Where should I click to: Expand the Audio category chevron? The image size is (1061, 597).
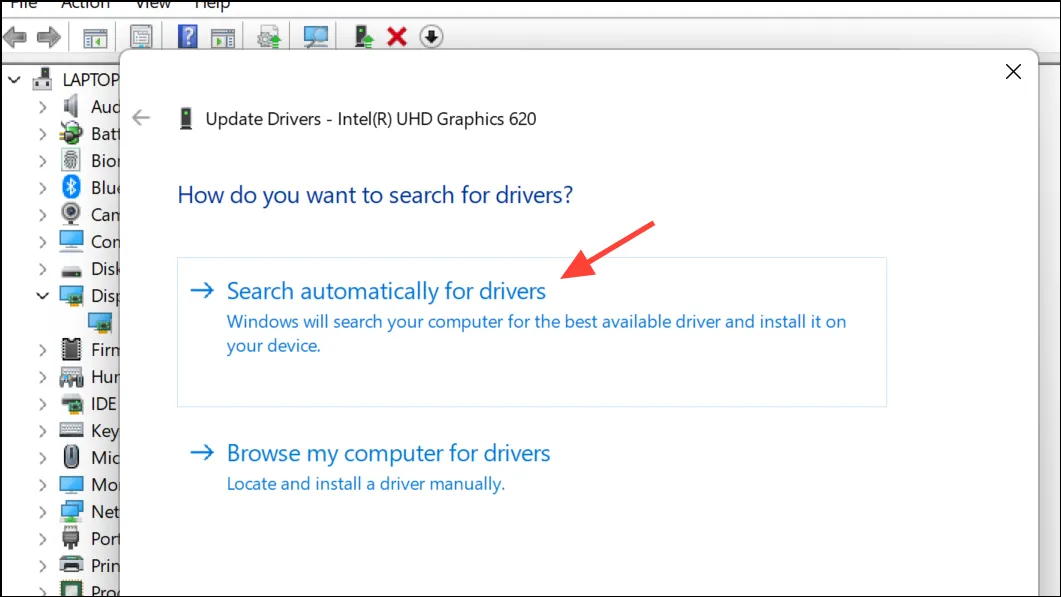click(x=42, y=107)
